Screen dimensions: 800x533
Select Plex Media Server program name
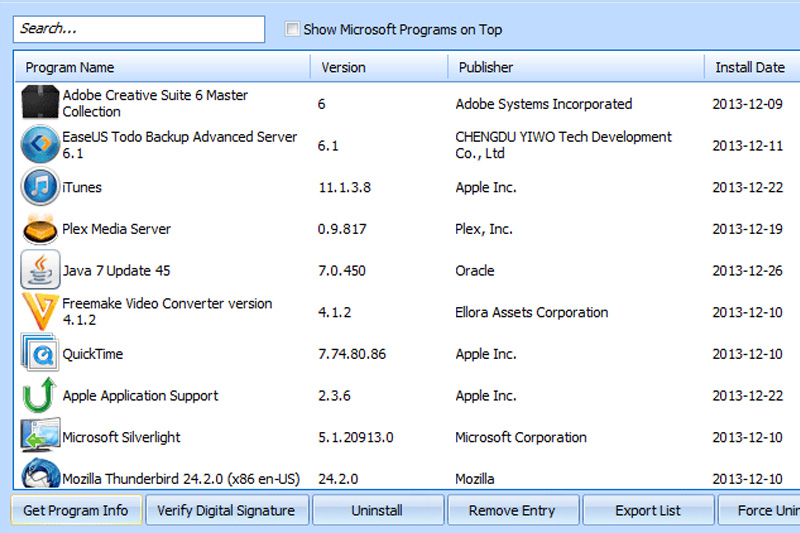tap(116, 229)
